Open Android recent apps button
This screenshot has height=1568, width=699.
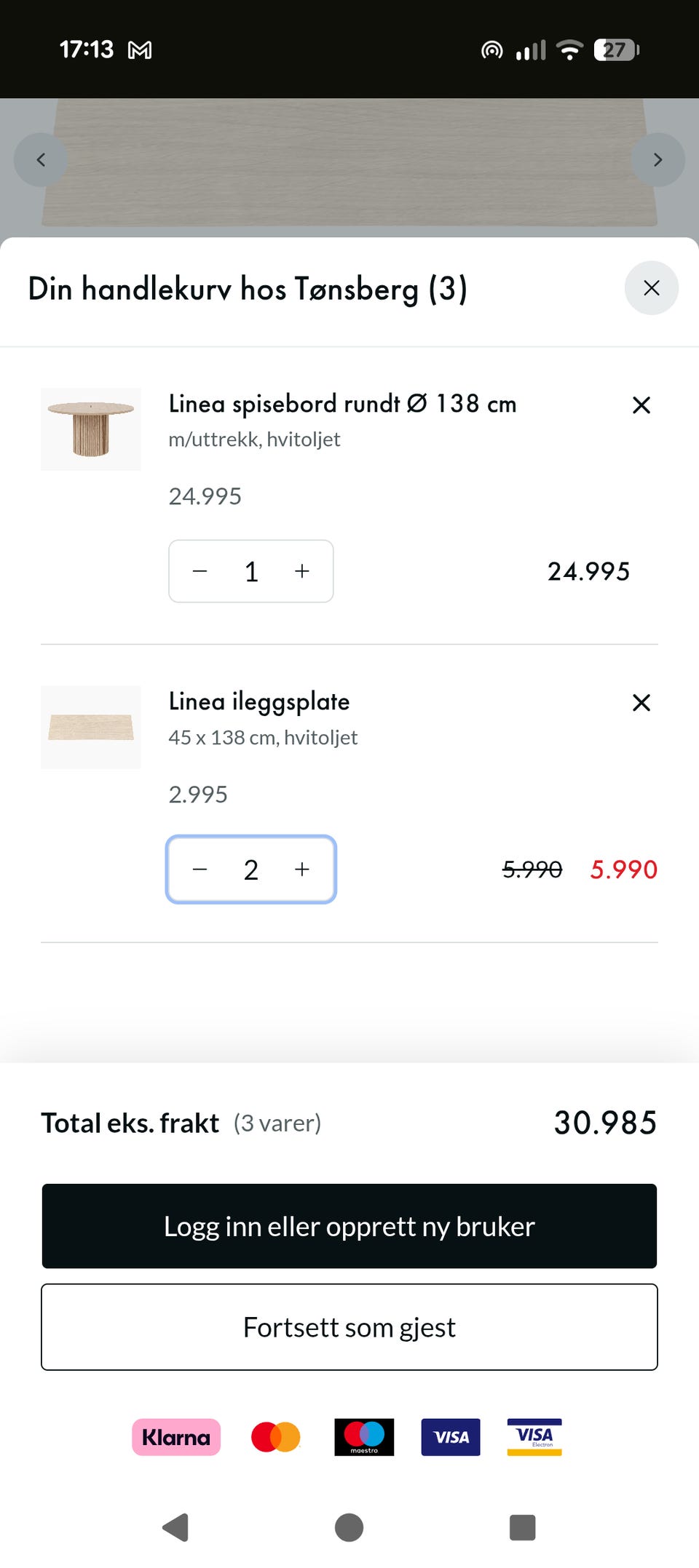point(522,1528)
